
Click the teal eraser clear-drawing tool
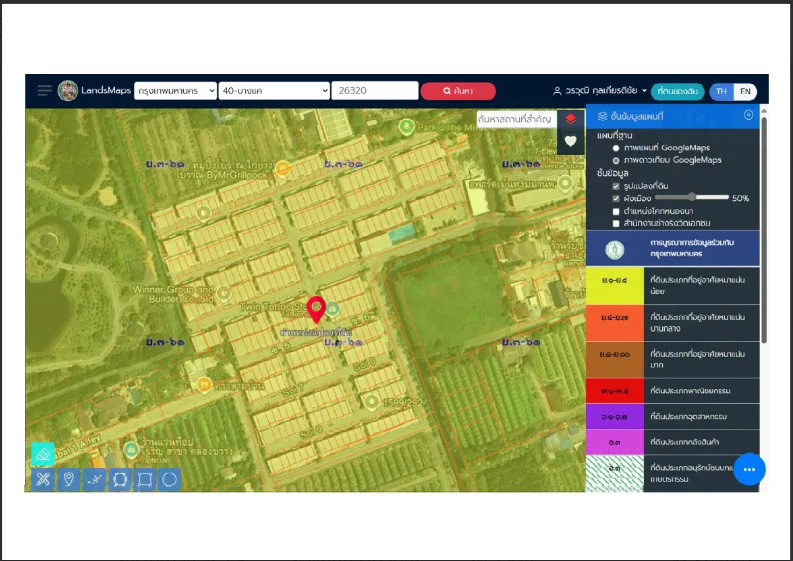[43, 454]
